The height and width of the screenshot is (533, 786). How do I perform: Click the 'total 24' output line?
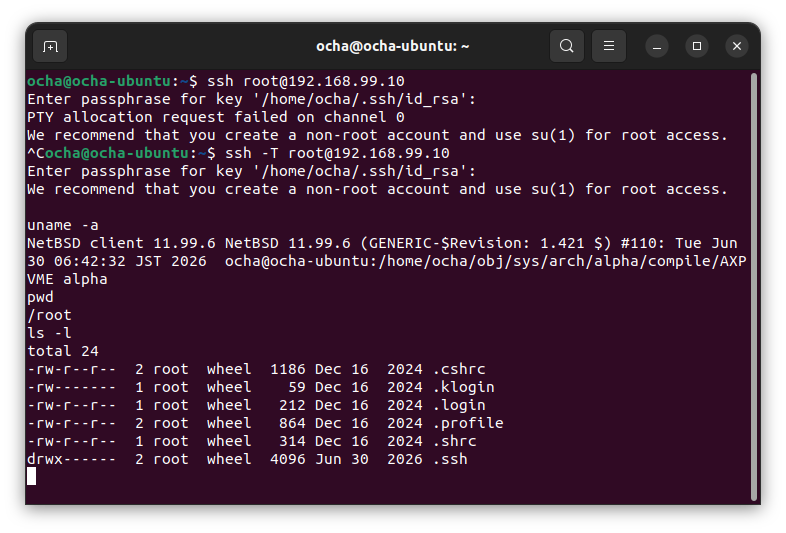tap(63, 351)
